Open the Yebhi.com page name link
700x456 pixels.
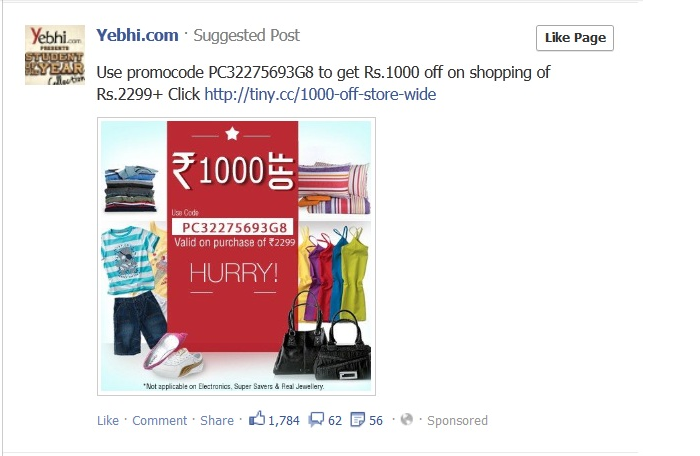pos(137,35)
